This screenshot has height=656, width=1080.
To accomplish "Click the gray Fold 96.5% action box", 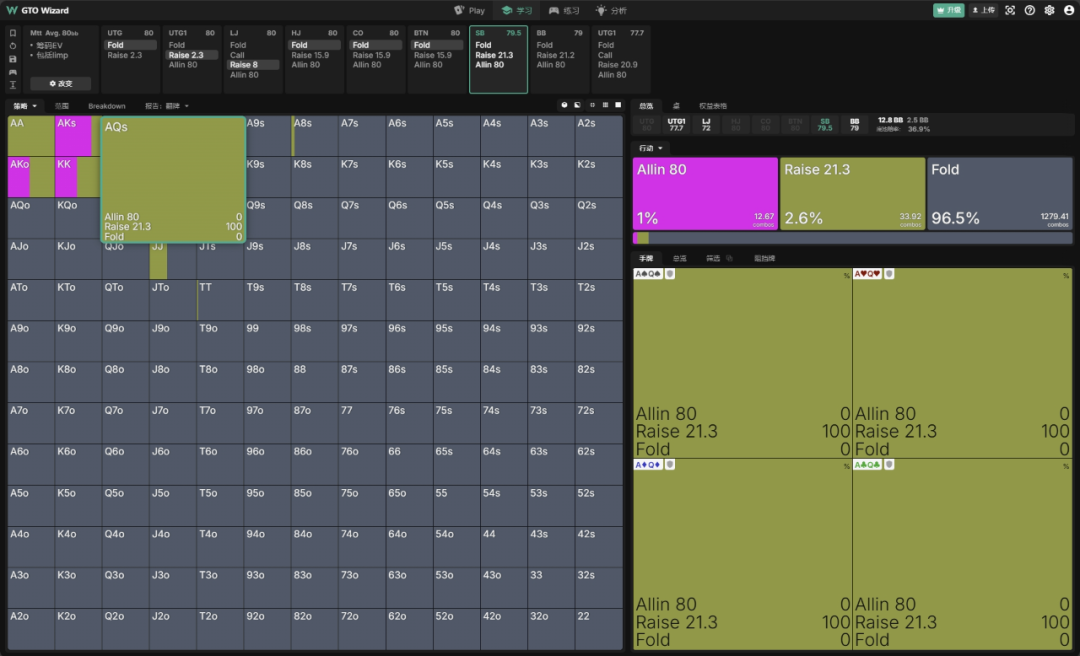I will pyautogui.click(x=1000, y=194).
